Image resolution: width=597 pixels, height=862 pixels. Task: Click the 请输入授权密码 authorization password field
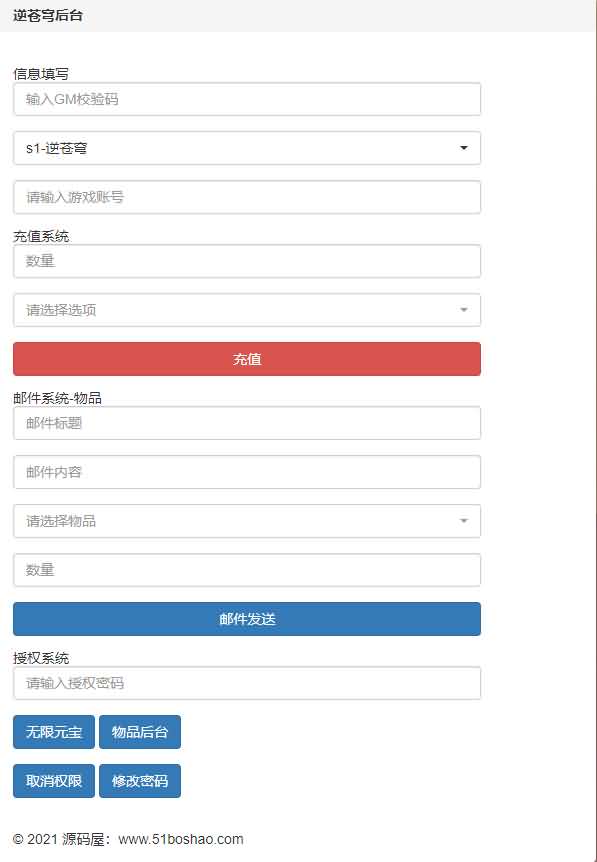(x=247, y=683)
